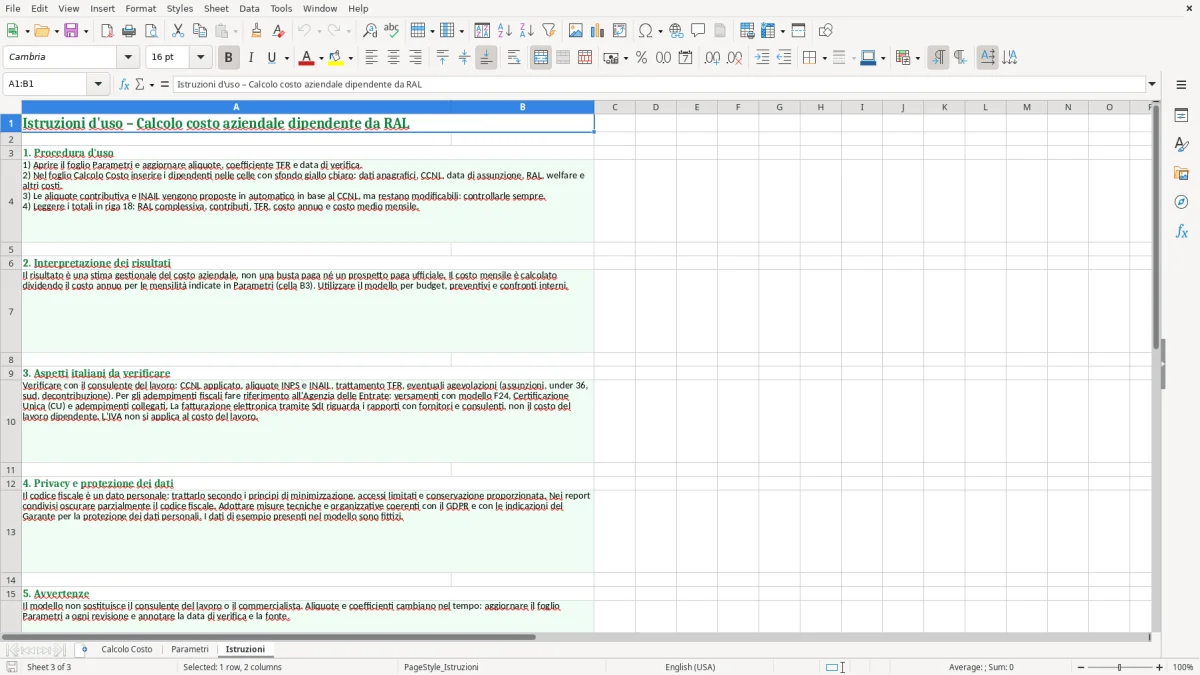The image size is (1200, 675).
Task: Open Find & Replace from the toolbar
Action: pyautogui.click(x=370, y=31)
